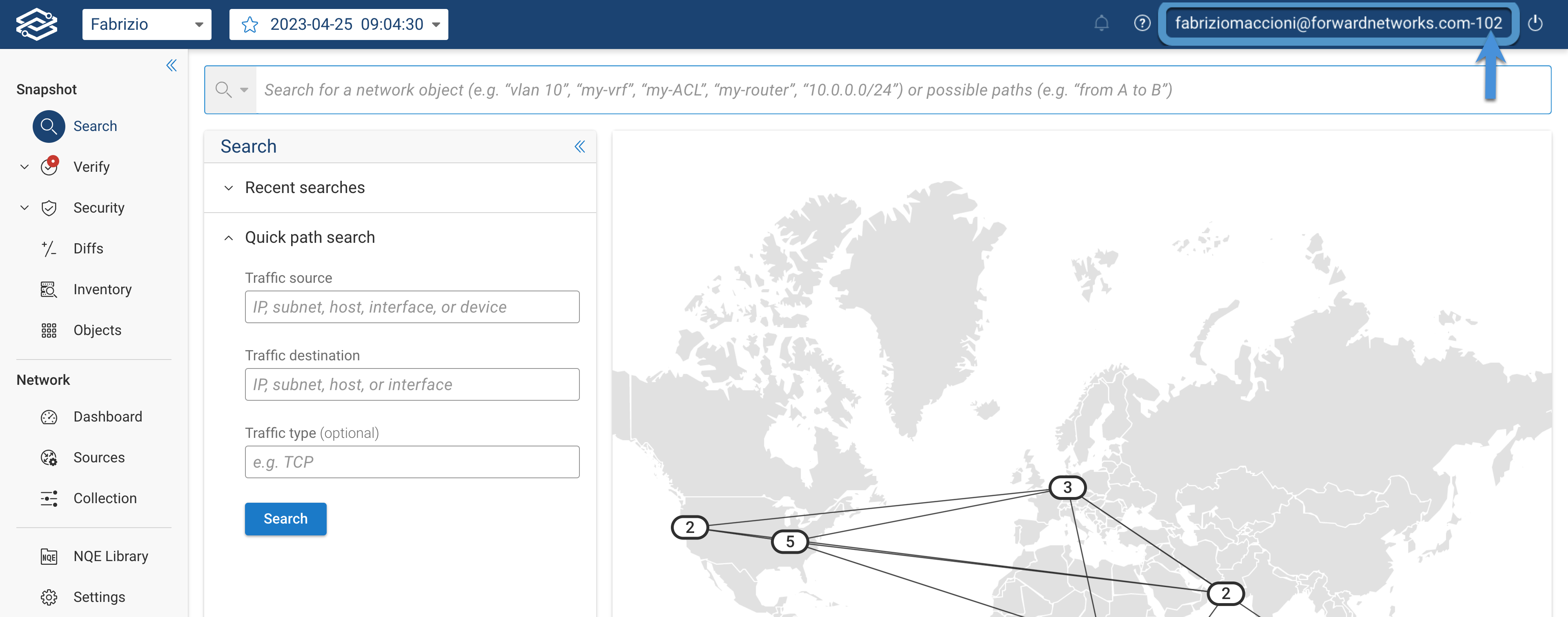Open NQE Library from sidebar
Viewport: 1568px width, 617px height.
(x=110, y=556)
